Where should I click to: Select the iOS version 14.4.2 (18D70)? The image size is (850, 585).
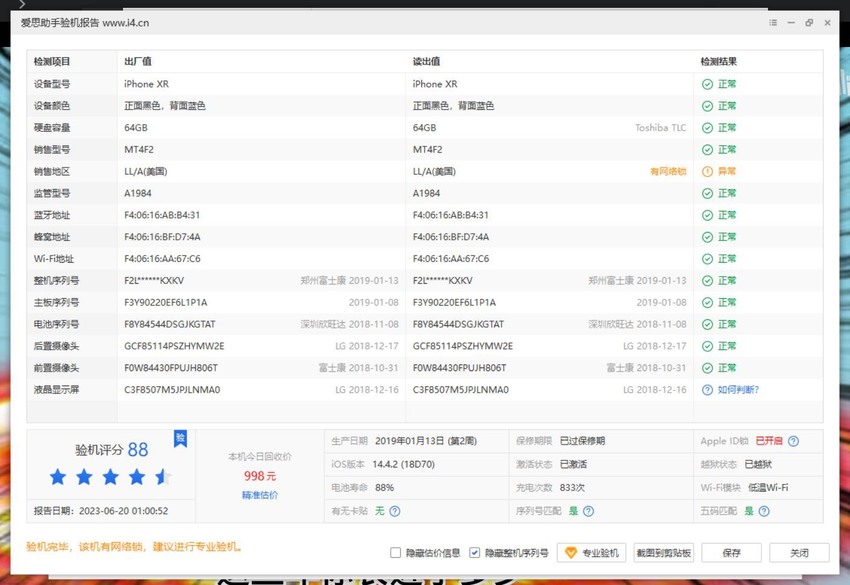click(x=403, y=464)
